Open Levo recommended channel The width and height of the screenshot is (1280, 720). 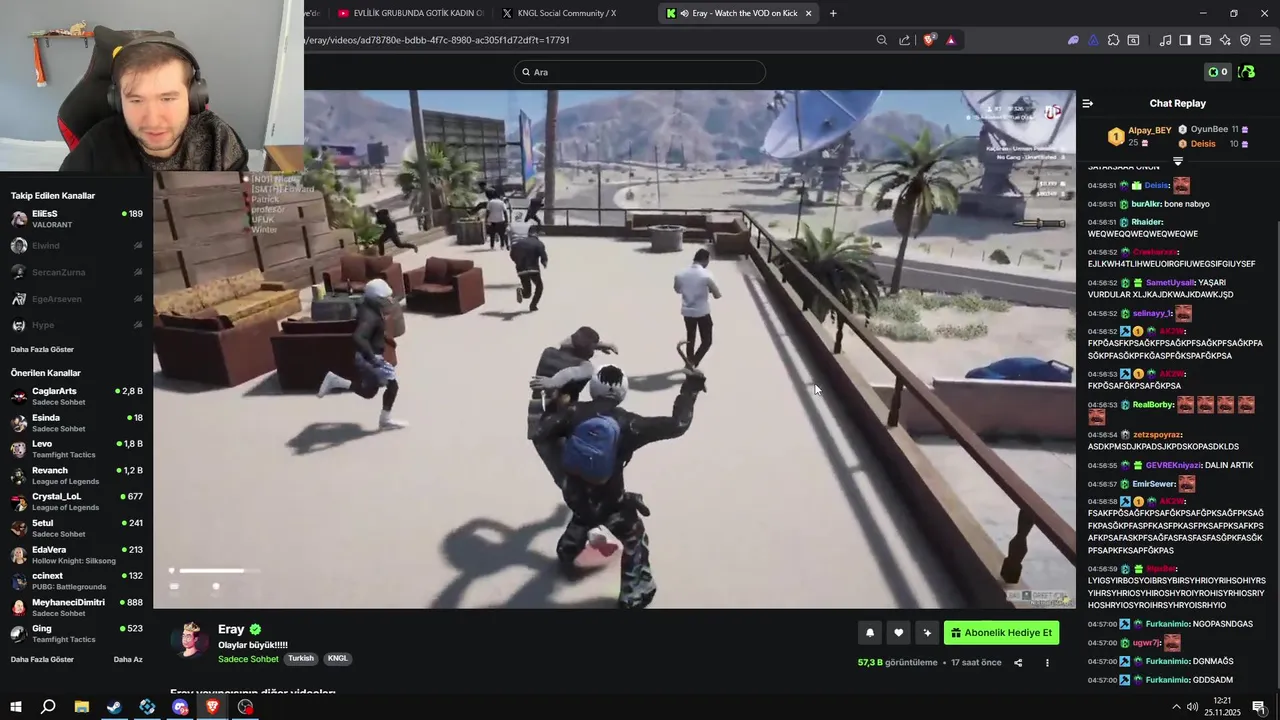tap(77, 449)
